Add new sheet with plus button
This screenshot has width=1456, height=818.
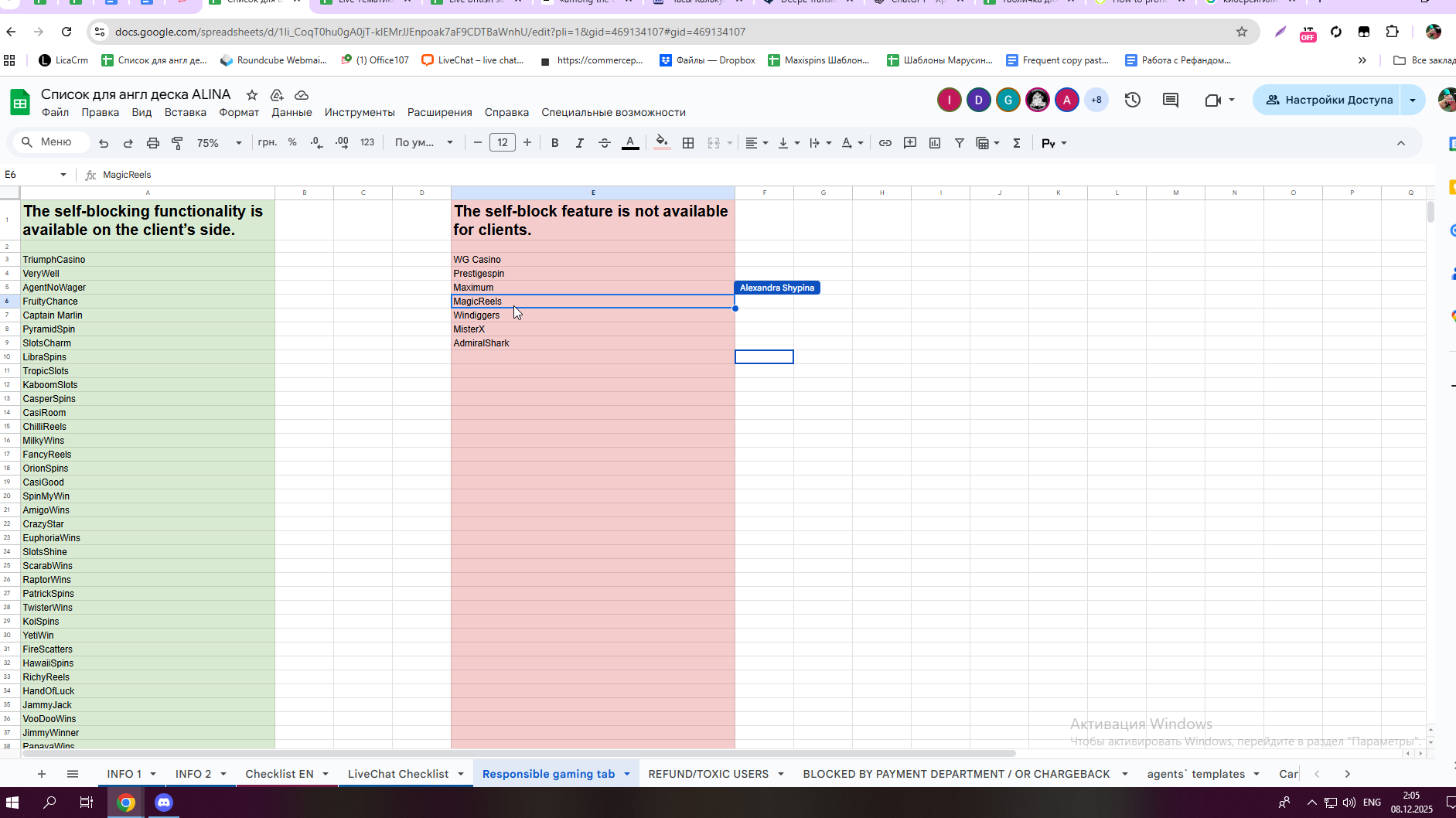coord(42,774)
